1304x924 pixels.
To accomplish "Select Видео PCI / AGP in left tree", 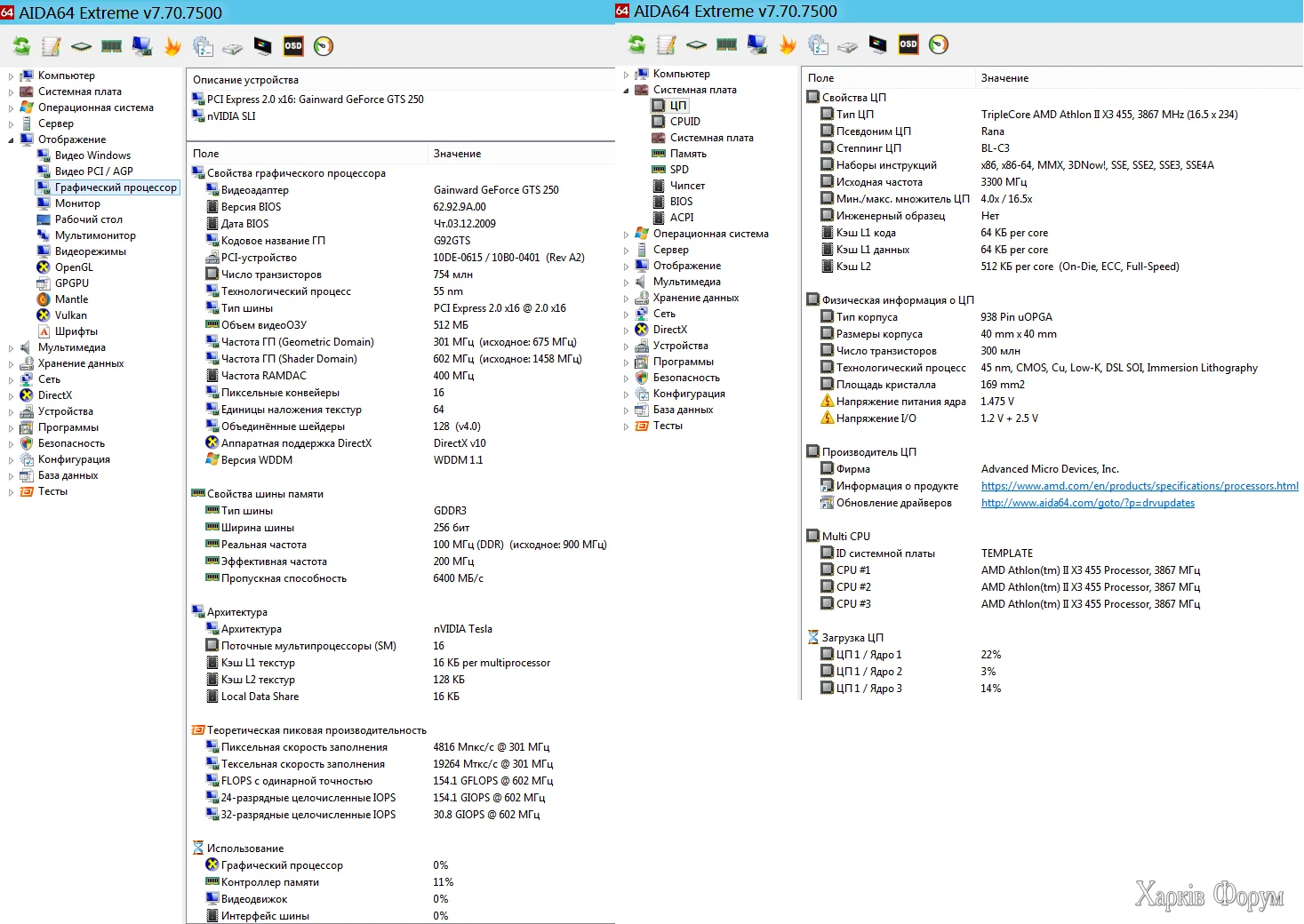I will (94, 171).
